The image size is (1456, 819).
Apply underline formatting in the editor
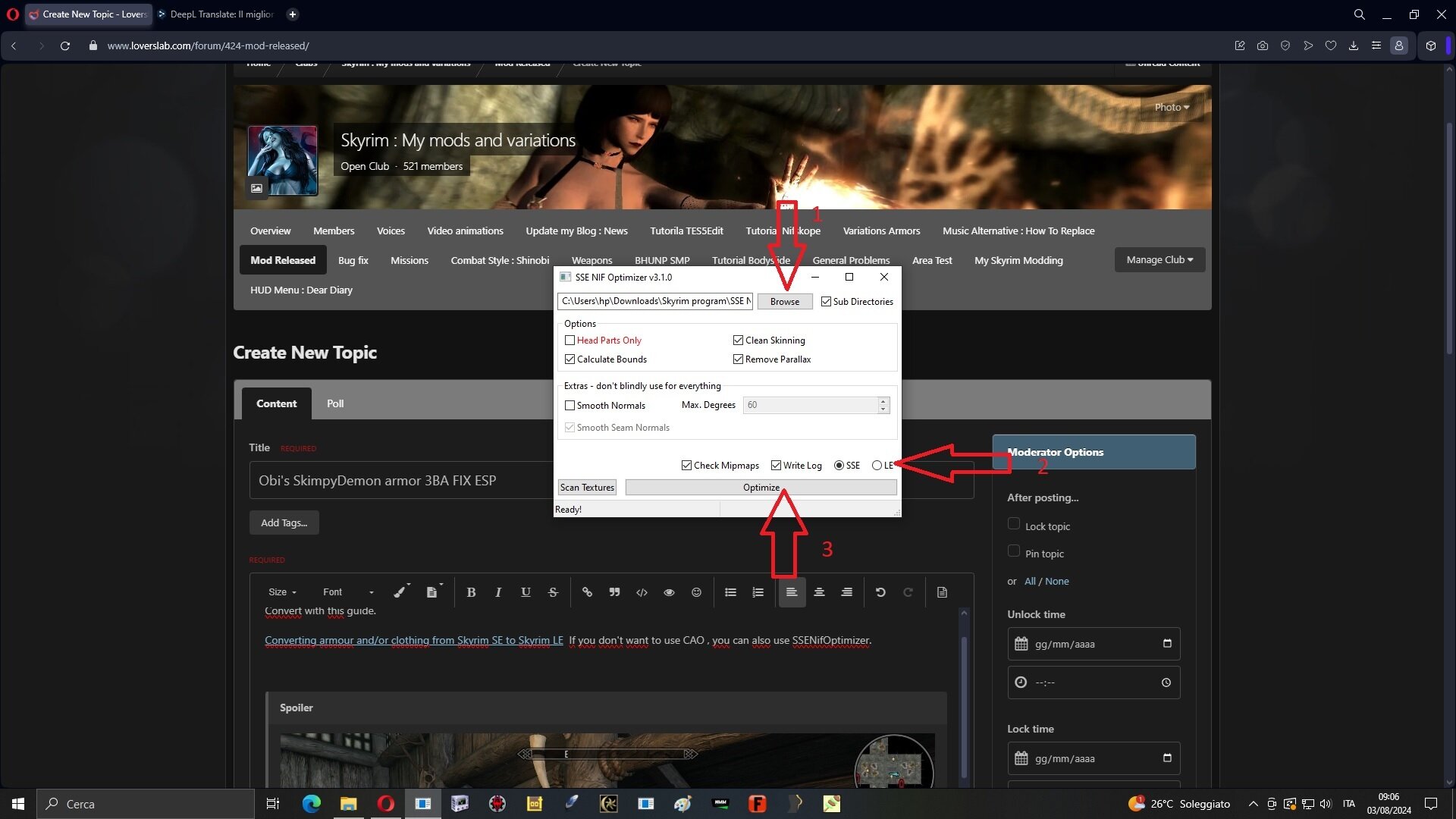click(526, 592)
